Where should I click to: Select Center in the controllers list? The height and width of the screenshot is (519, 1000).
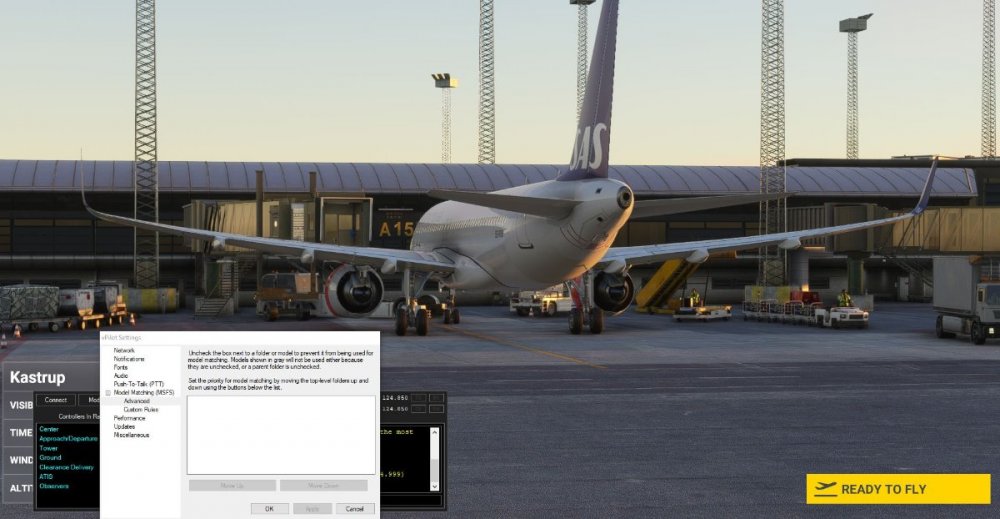(x=49, y=429)
